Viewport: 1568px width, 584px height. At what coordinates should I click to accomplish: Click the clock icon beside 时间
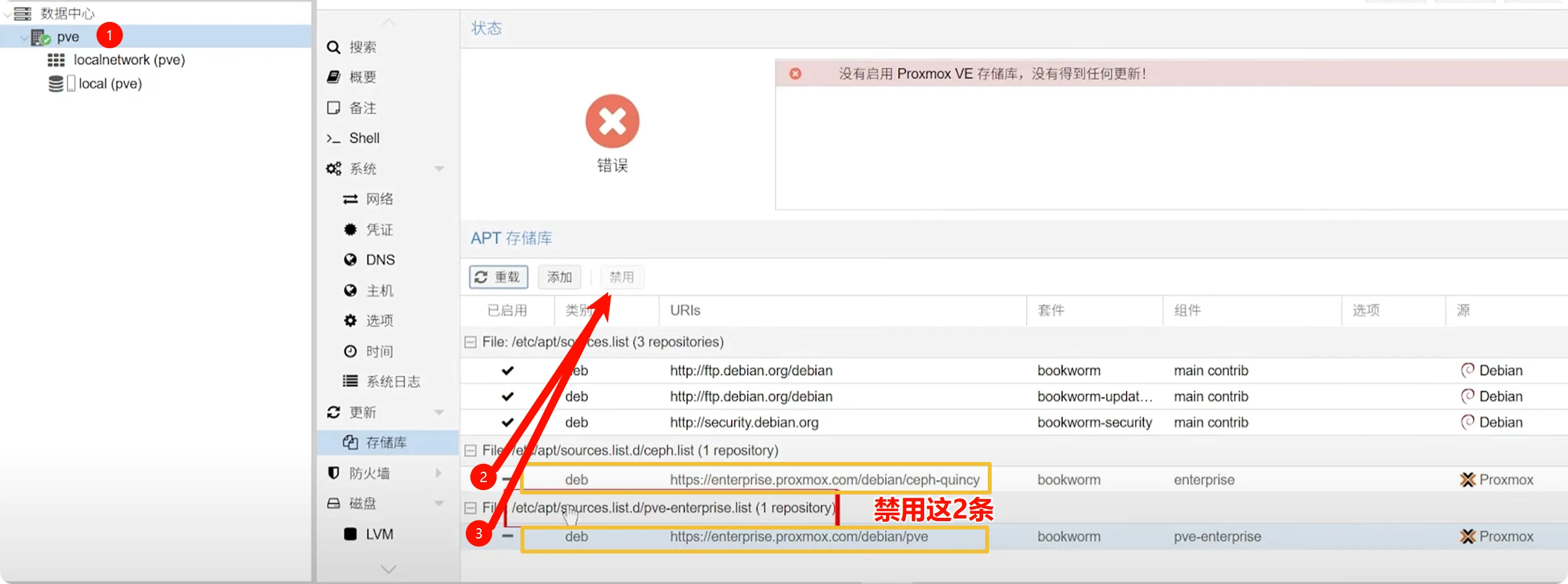point(350,351)
